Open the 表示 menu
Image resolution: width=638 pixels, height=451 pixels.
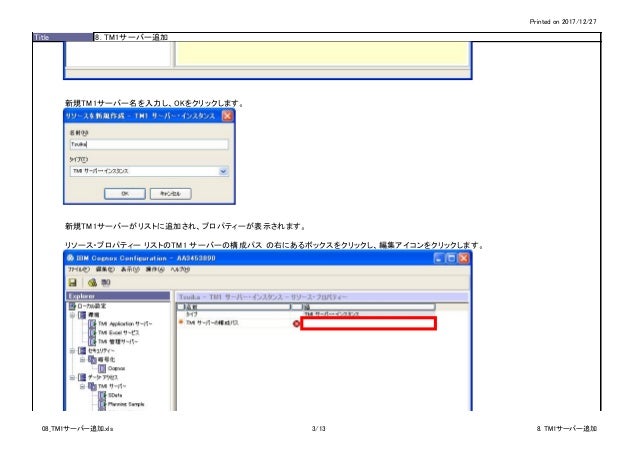(x=130, y=269)
